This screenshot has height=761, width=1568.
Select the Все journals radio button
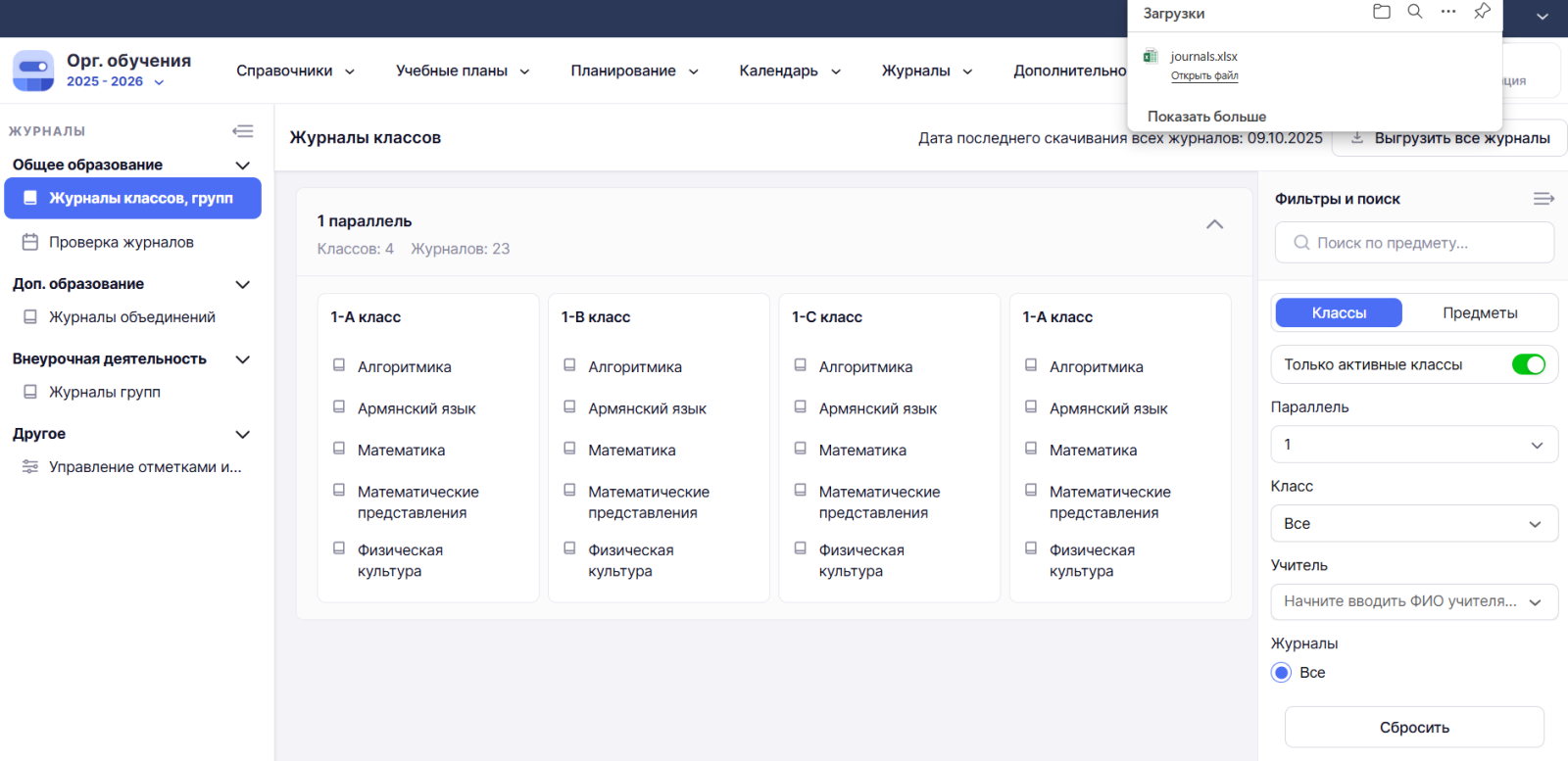pos(1282,673)
